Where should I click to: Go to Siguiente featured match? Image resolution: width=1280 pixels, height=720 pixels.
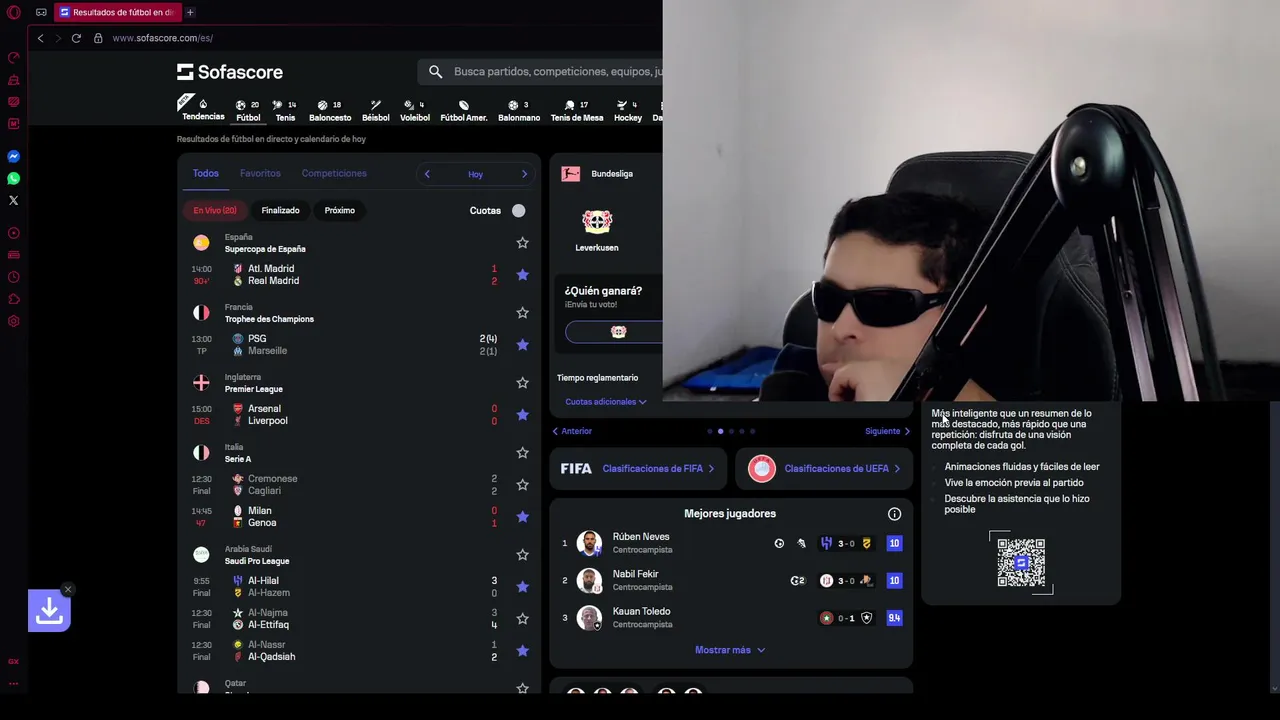[x=887, y=431]
